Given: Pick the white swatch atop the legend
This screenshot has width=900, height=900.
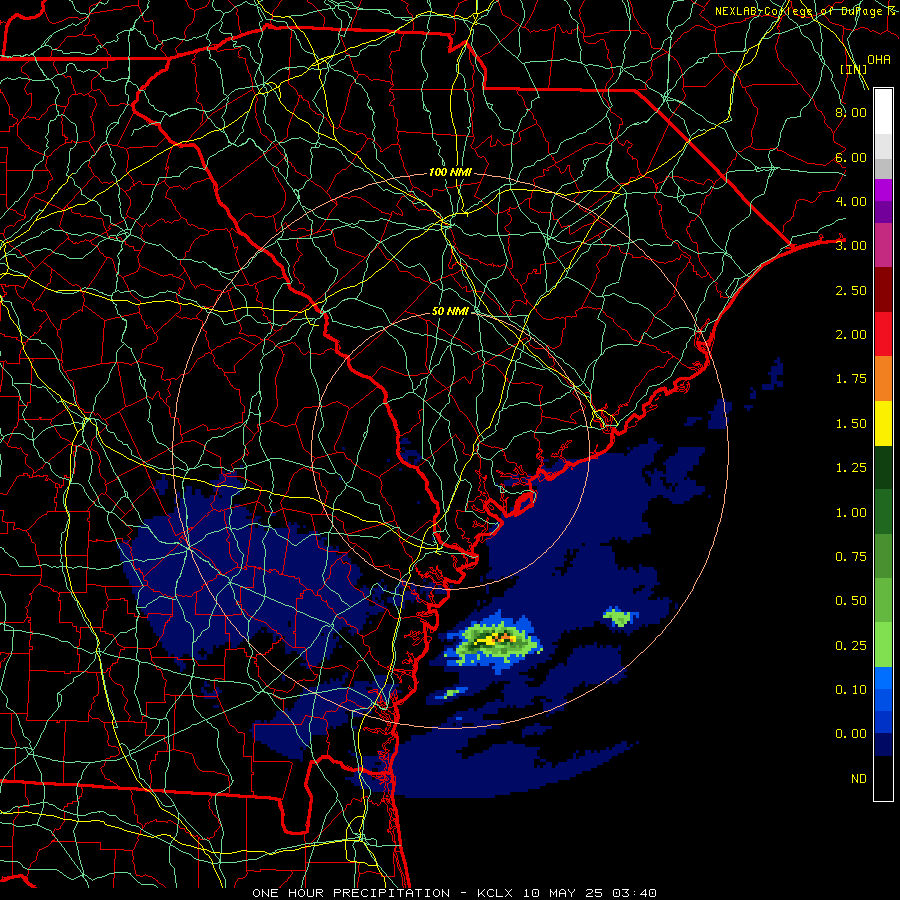Looking at the screenshot, I should pos(883,112).
